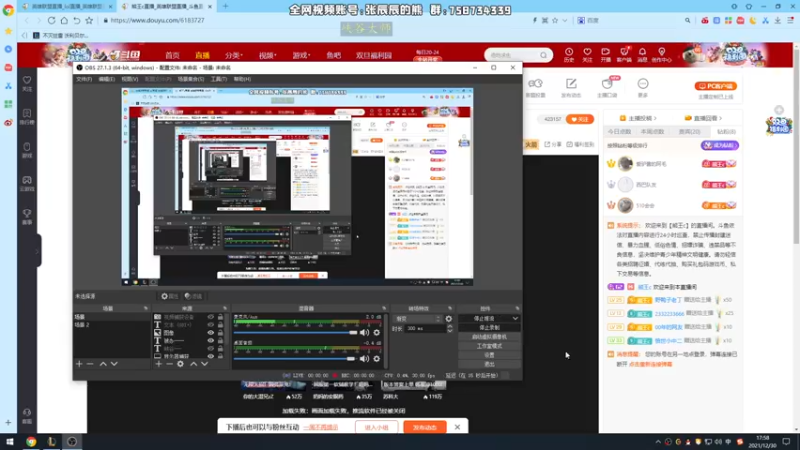
Task: Open the Windows Start menu
Action: (9, 441)
